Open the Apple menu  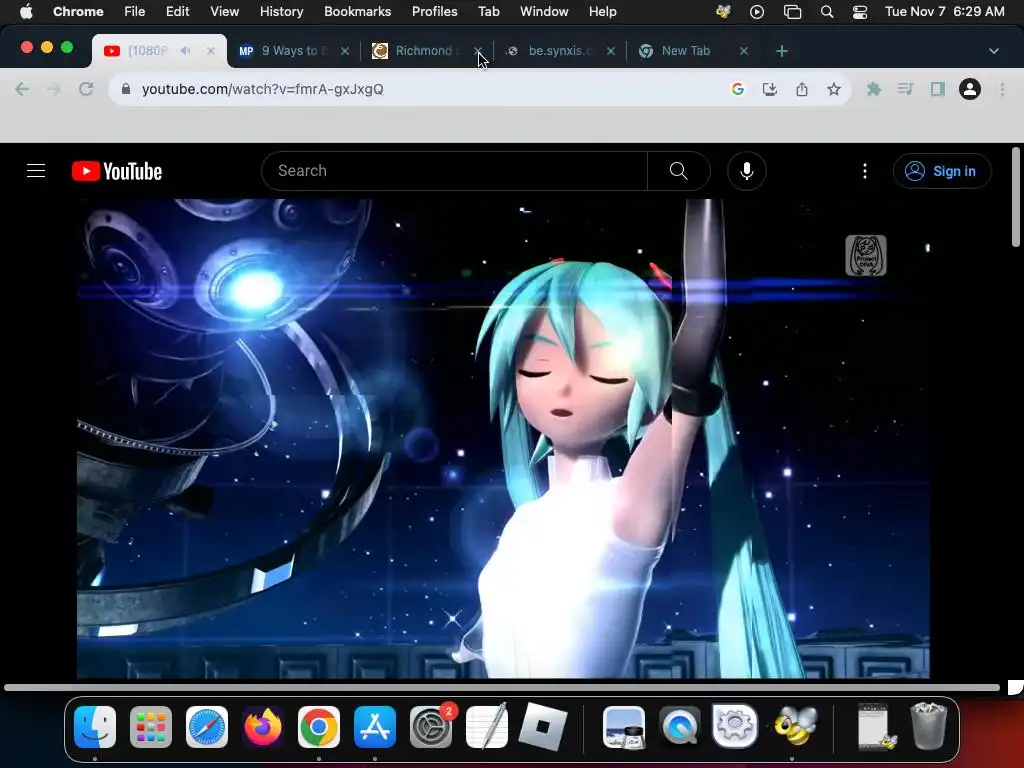(26, 12)
